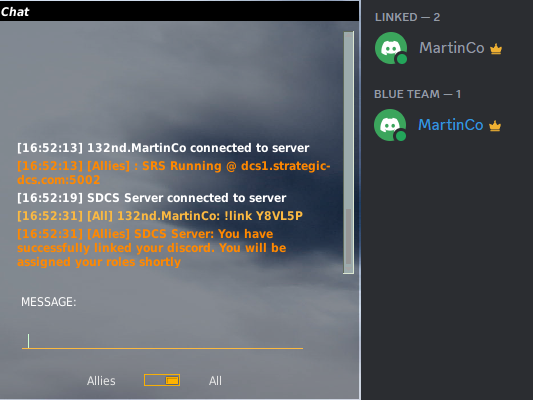This screenshot has width=533, height=400.
Task: Select the Allies chat option label
Action: tap(101, 381)
